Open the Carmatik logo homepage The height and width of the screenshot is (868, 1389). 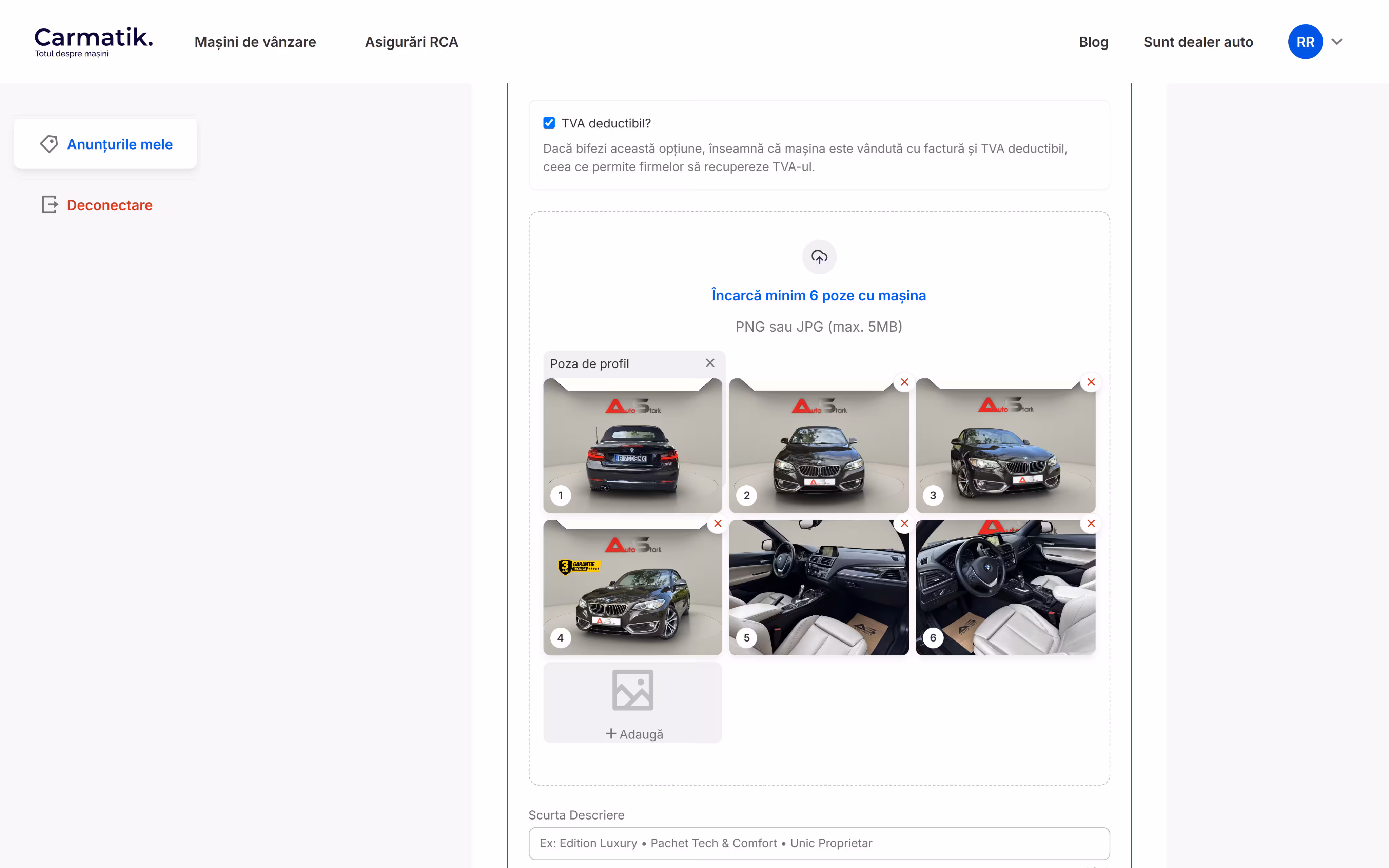coord(94,42)
